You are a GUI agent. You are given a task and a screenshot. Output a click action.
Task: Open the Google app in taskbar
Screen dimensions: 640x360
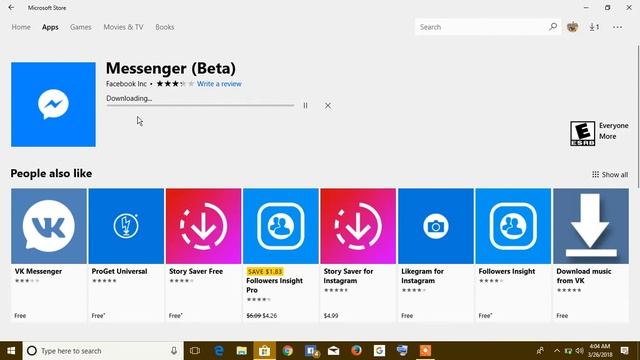[379, 351]
